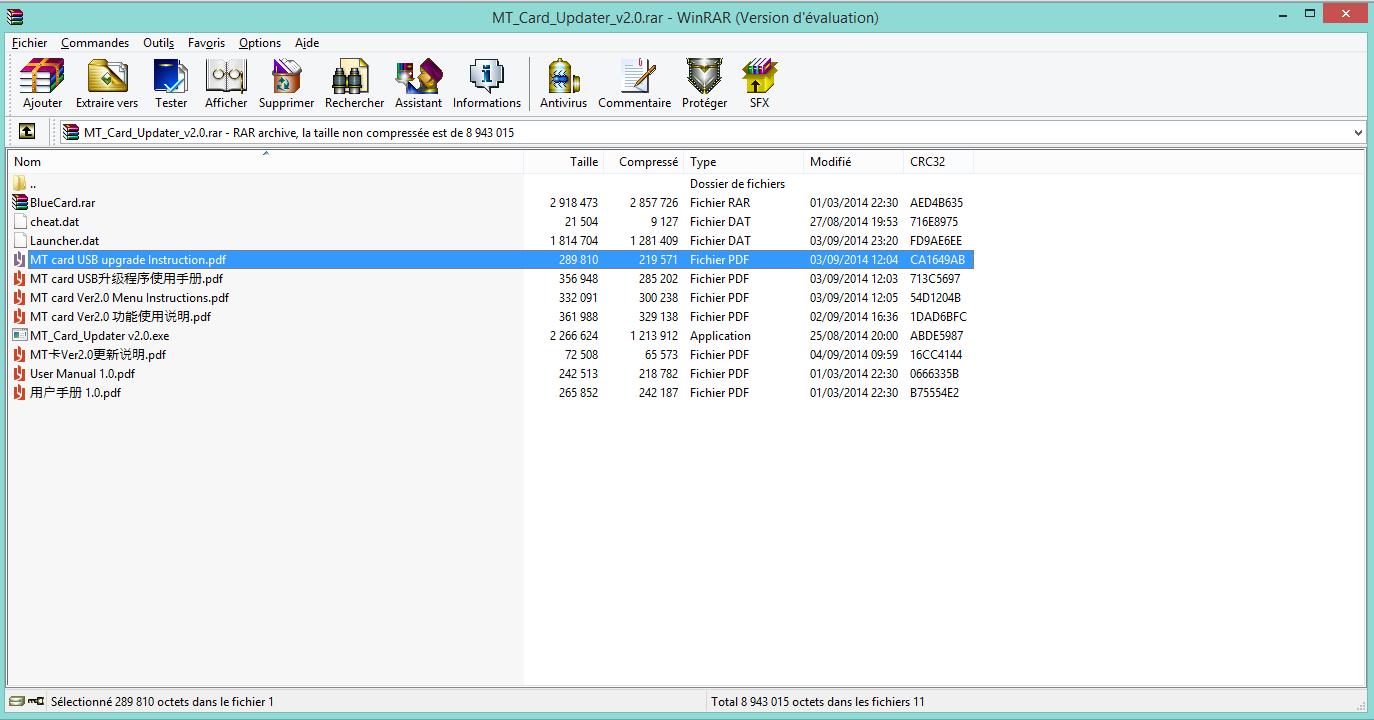Click status text Total 8 943 015 octets
Image resolution: width=1374 pixels, height=720 pixels.
(818, 702)
